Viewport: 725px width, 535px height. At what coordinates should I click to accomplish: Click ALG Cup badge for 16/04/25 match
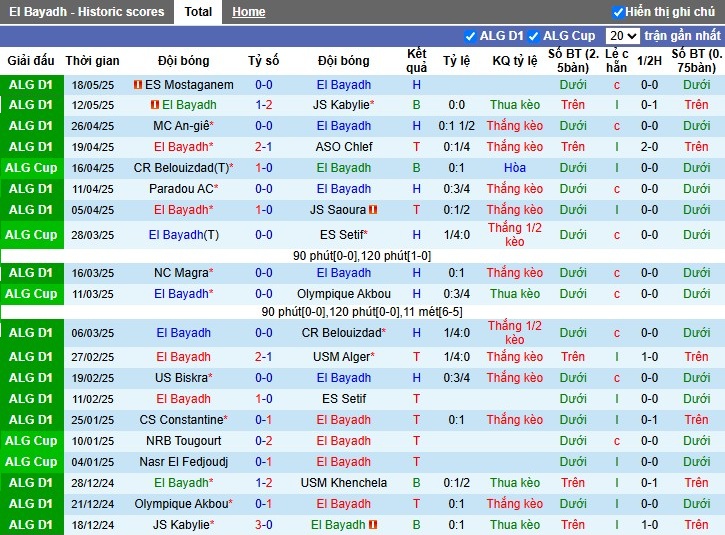click(x=31, y=168)
